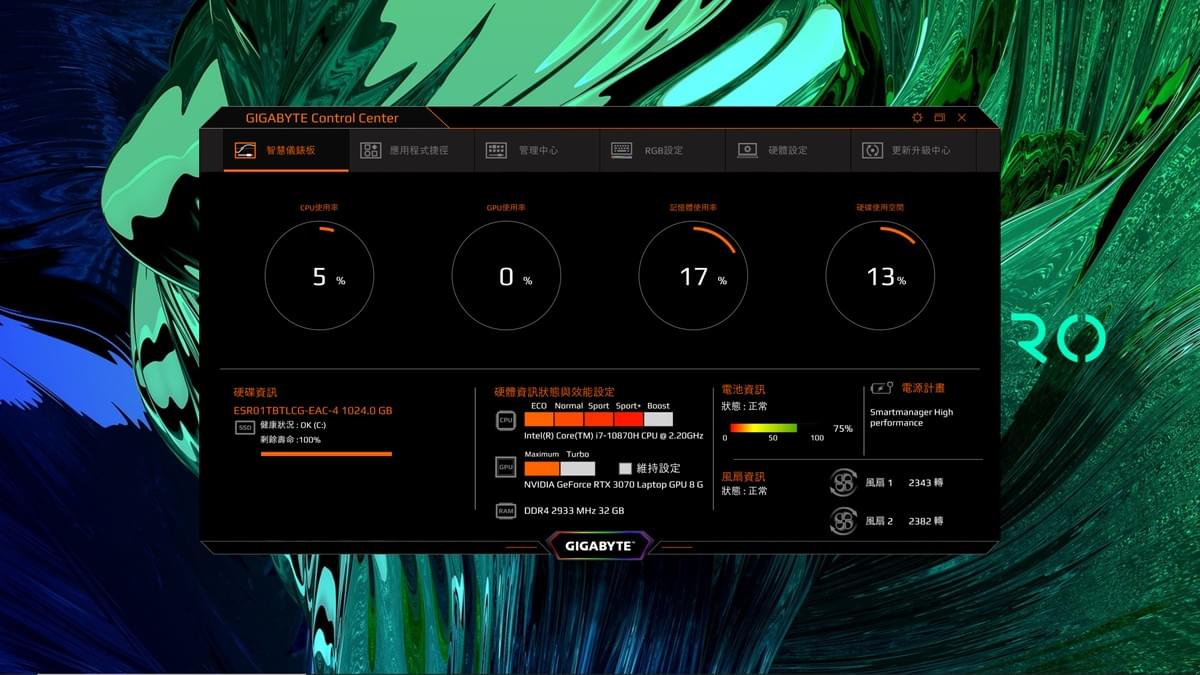Click the 硬碟使用空間 gauge showing 13%
1200x675 pixels.
pos(880,276)
